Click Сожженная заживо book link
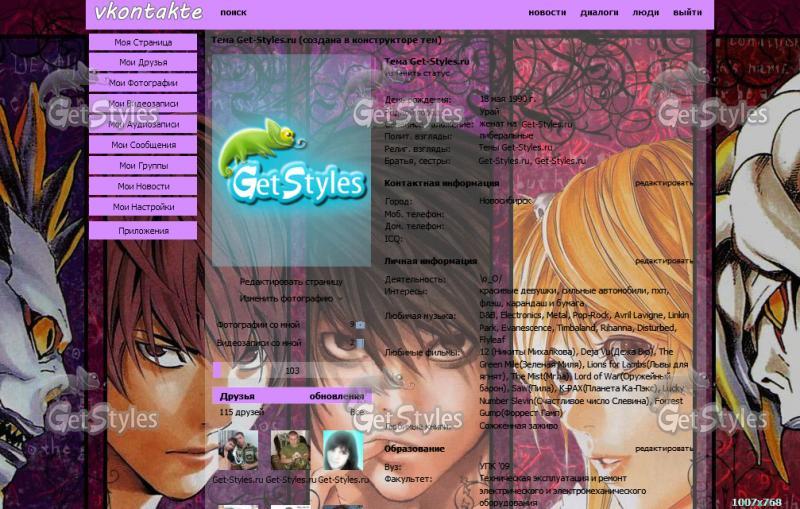 pos(518,425)
